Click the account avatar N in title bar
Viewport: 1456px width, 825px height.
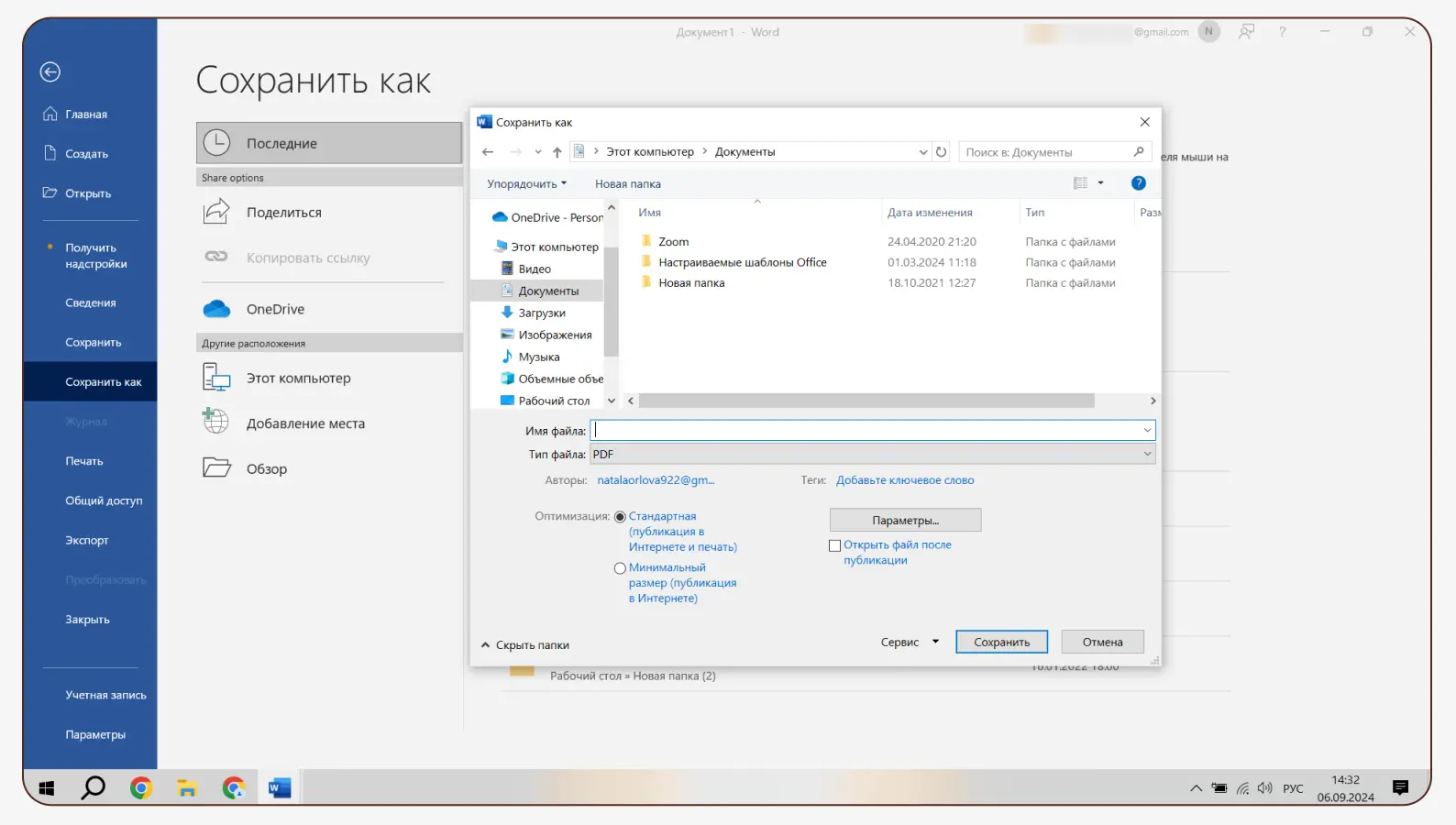1208,32
